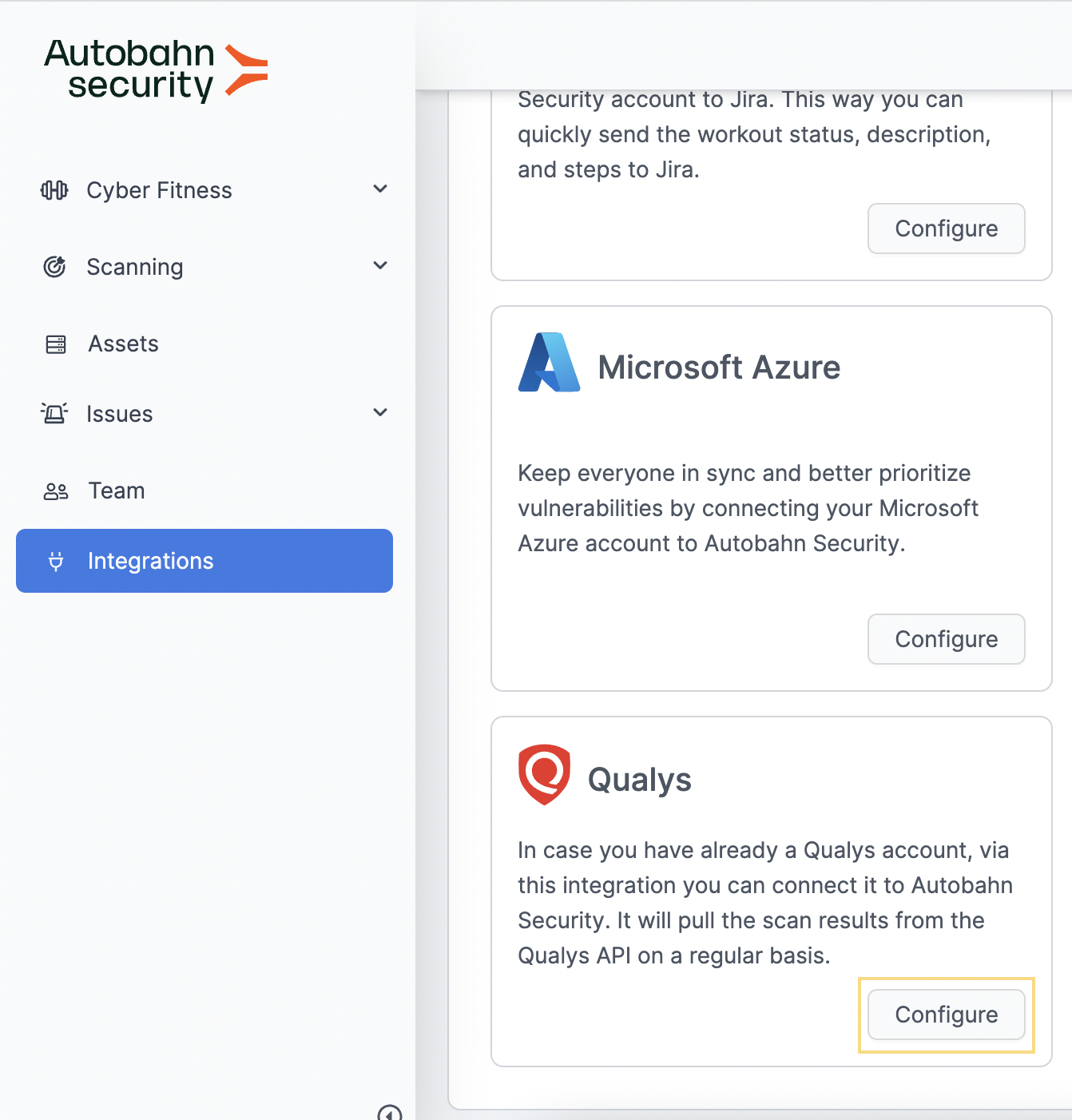This screenshot has height=1120, width=1072.
Task: Configure the Microsoft Azure integration
Action: [947, 639]
